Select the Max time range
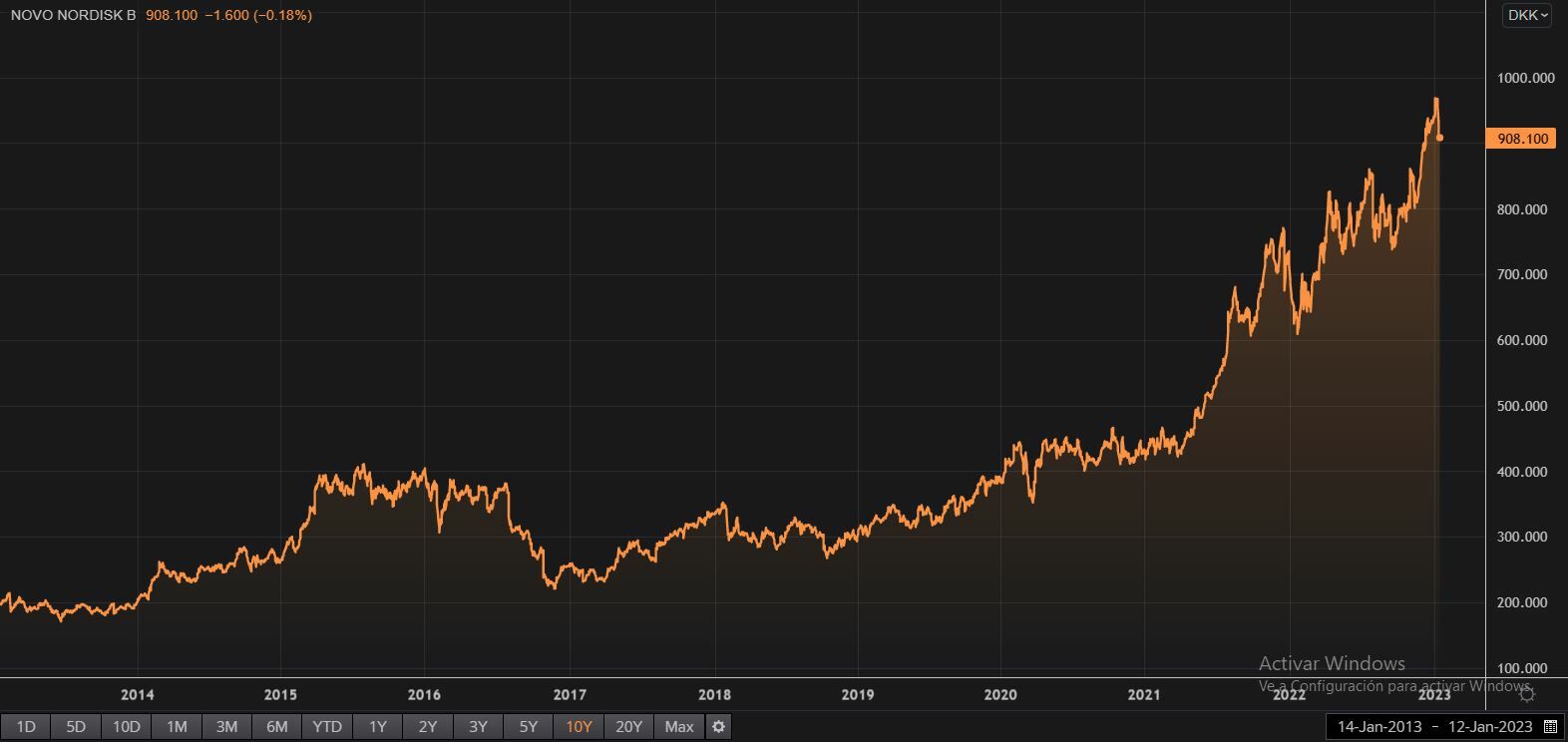This screenshot has height=742, width=1568. pyautogui.click(x=679, y=726)
